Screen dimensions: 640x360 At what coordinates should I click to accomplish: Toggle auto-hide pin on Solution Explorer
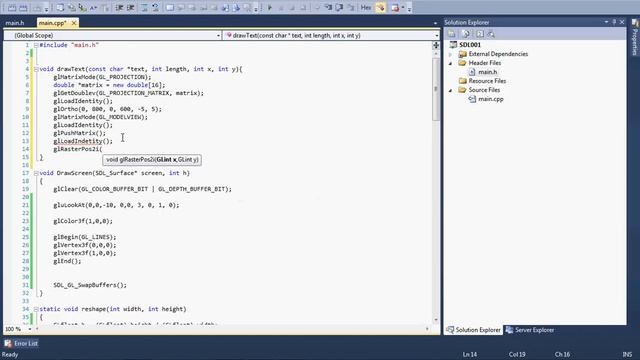614,22
